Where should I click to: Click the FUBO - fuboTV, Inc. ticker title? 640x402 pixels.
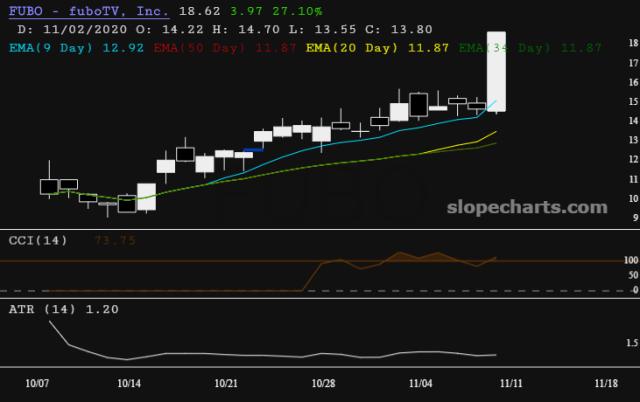(85, 11)
